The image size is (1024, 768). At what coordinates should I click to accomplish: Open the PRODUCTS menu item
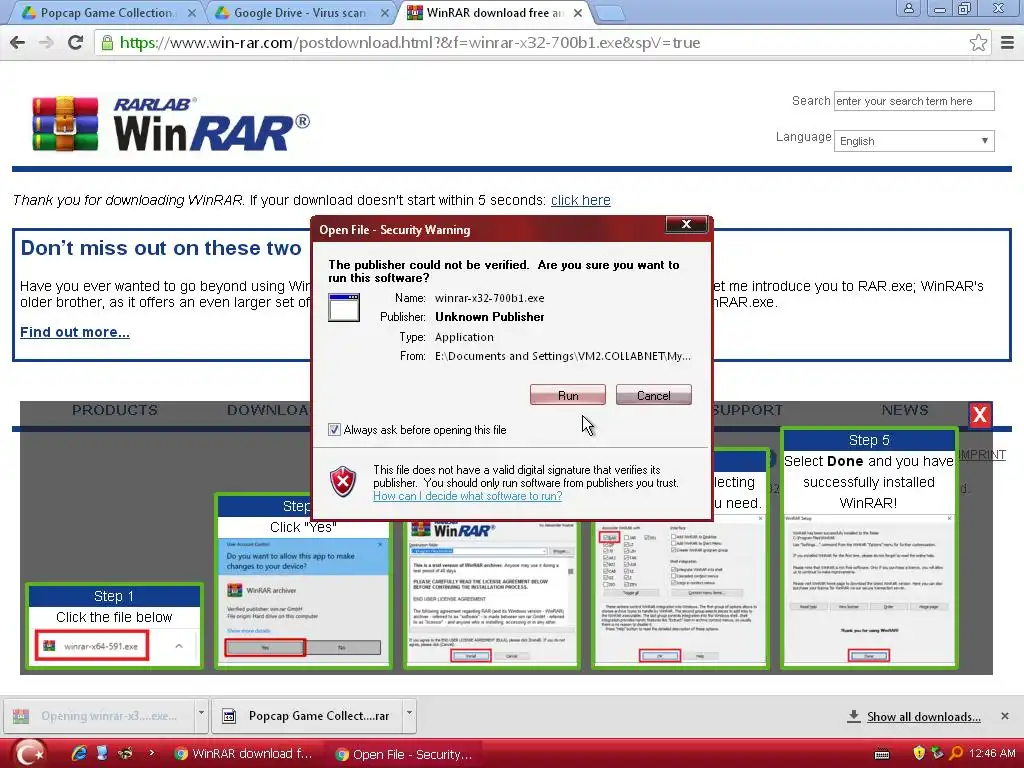click(x=114, y=410)
